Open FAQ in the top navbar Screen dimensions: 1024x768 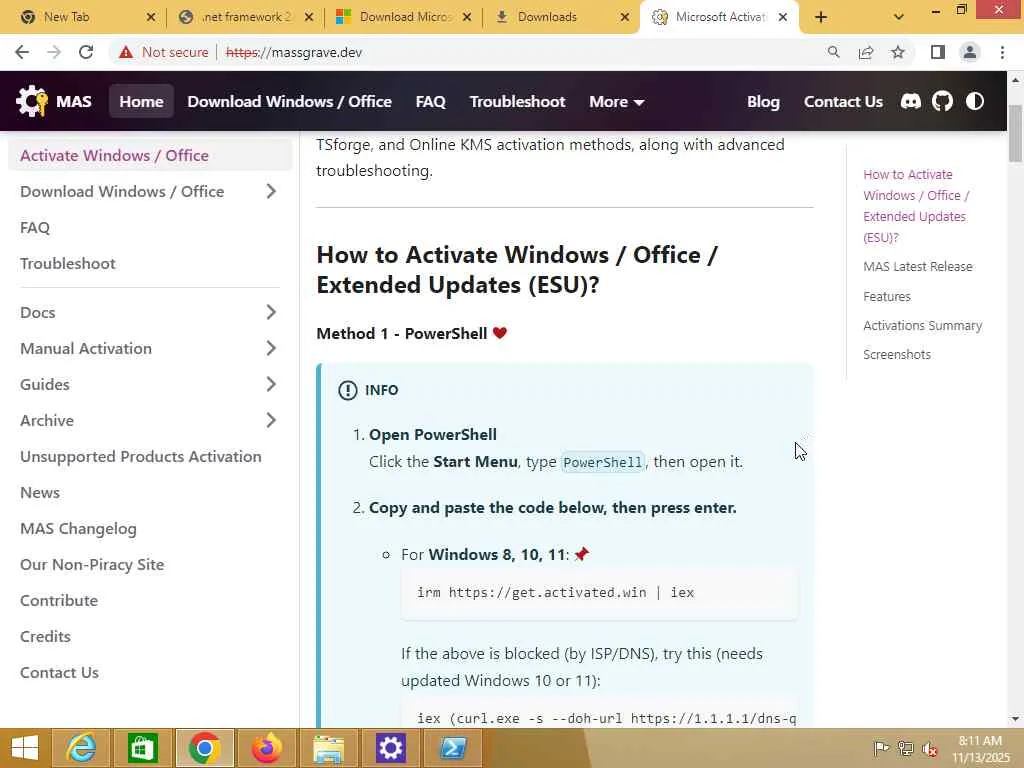(x=430, y=101)
